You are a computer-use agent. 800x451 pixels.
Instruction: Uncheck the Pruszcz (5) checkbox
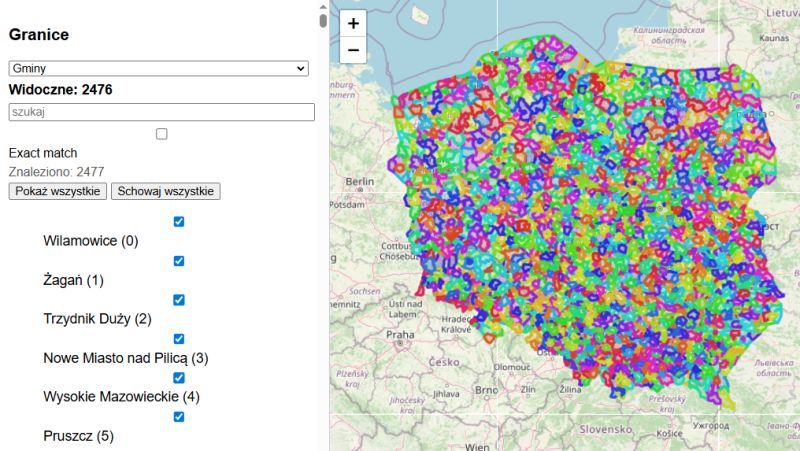[179, 417]
